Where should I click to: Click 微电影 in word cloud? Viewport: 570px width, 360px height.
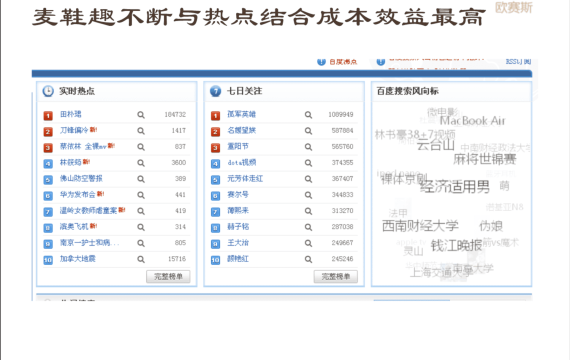443,112
